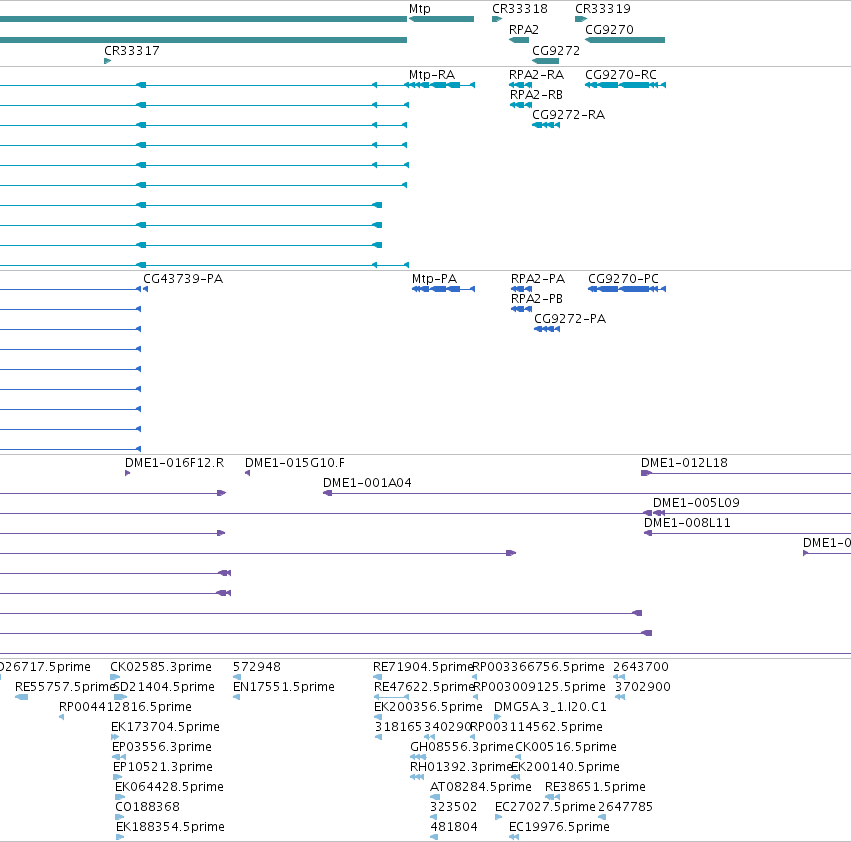Click the DME1-001A04 clone label
The image size is (851, 842).
coord(367,483)
